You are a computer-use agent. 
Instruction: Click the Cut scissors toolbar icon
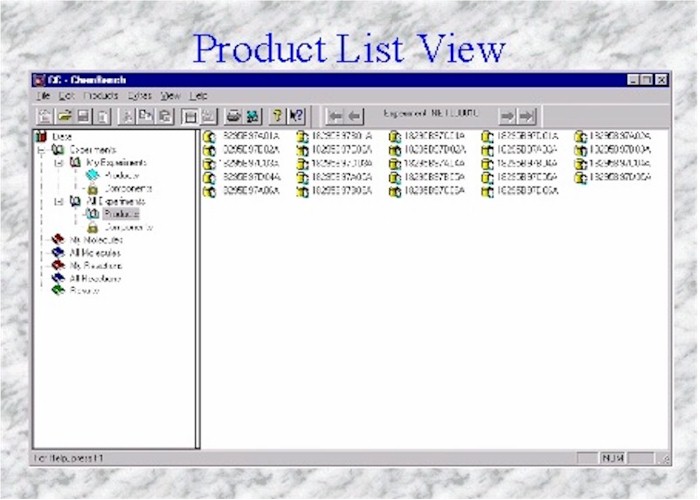click(x=127, y=116)
